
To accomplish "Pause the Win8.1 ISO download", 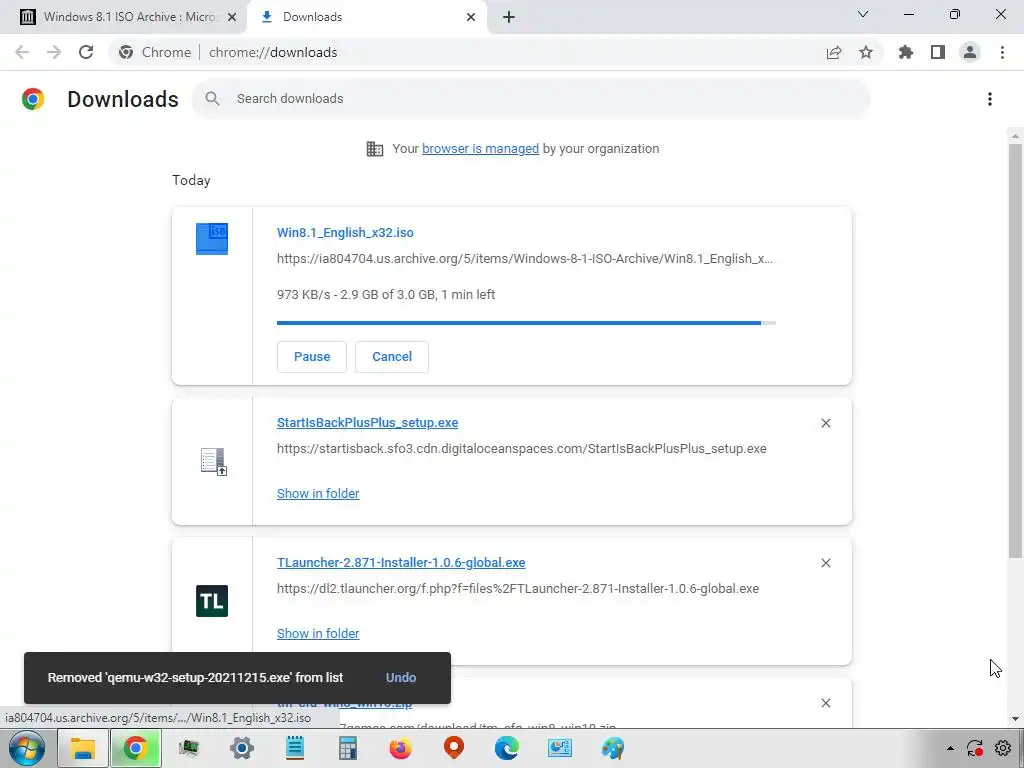I will [312, 357].
